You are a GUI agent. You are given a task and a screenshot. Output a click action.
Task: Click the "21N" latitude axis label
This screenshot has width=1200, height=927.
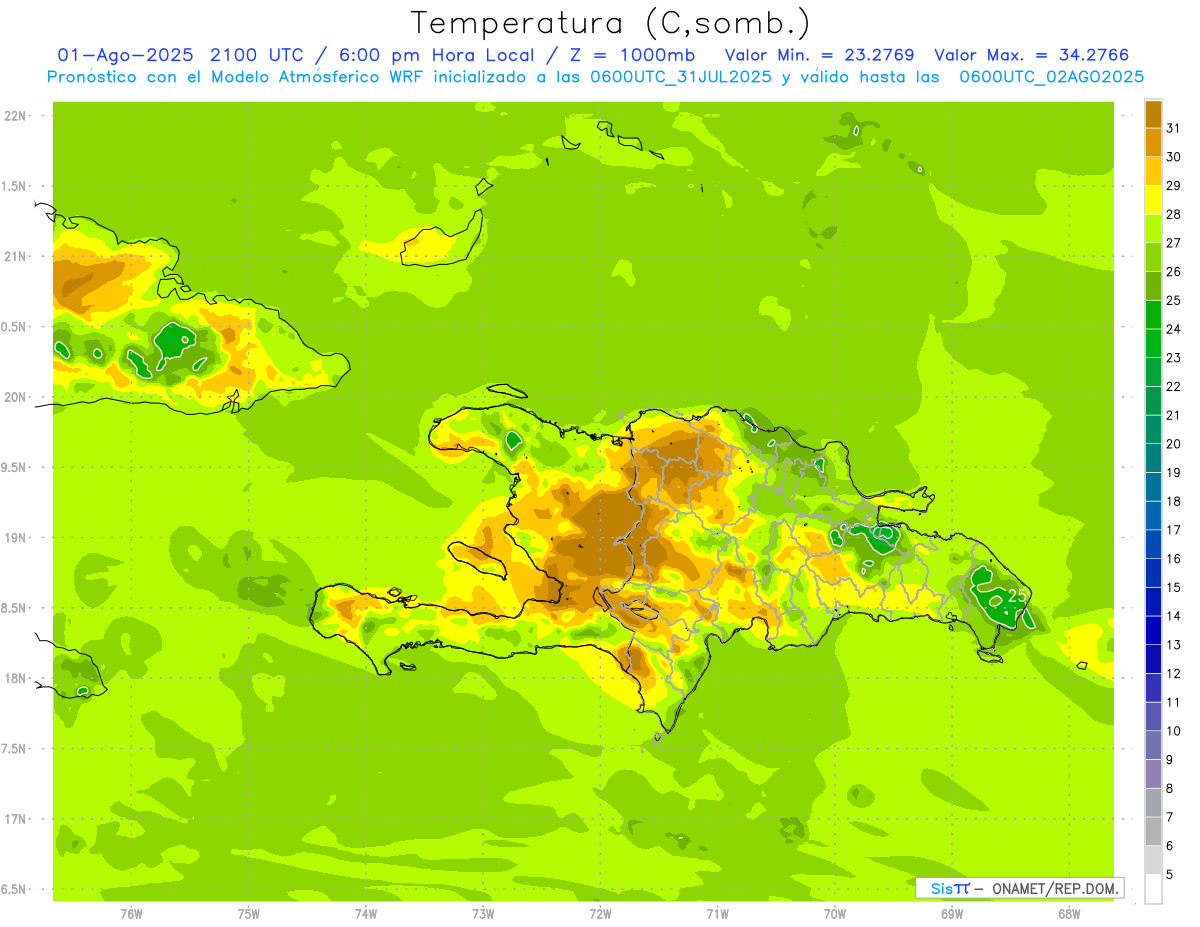(x=15, y=256)
